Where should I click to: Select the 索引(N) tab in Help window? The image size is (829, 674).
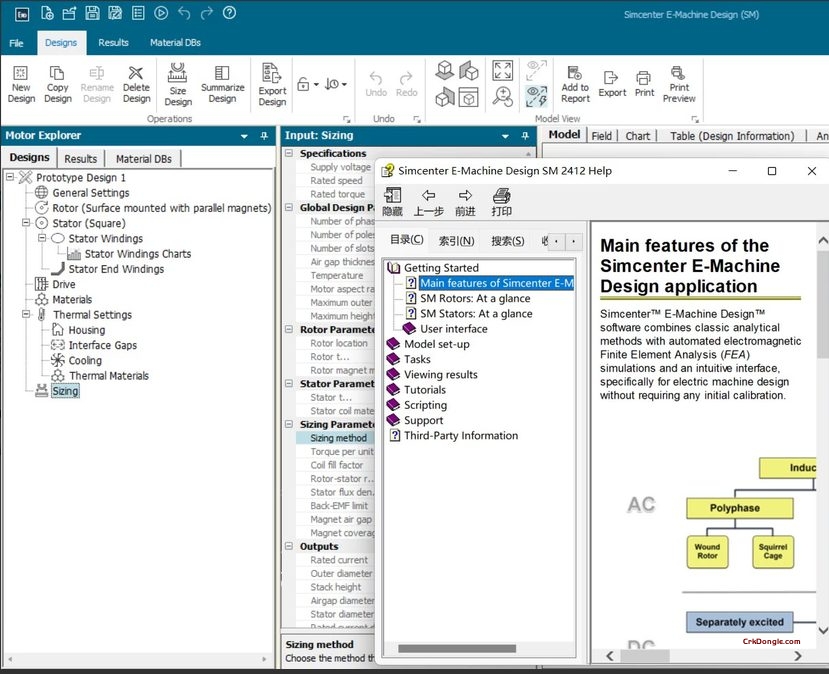(x=456, y=241)
